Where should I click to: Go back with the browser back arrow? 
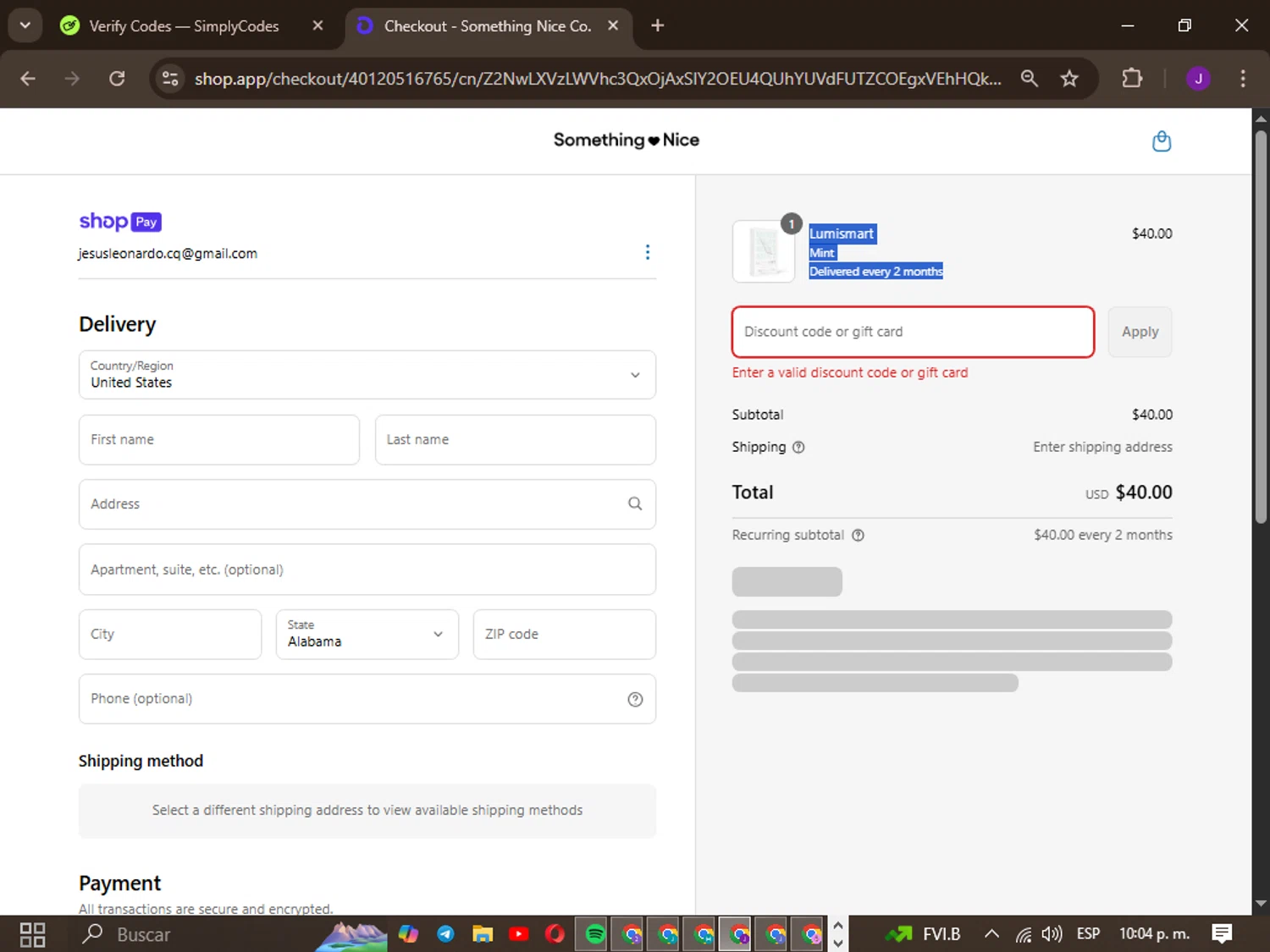[28, 79]
